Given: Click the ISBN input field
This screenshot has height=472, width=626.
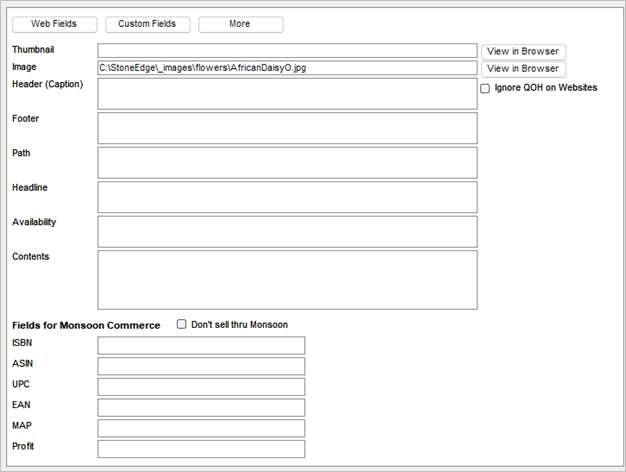Looking at the screenshot, I should click(201, 346).
